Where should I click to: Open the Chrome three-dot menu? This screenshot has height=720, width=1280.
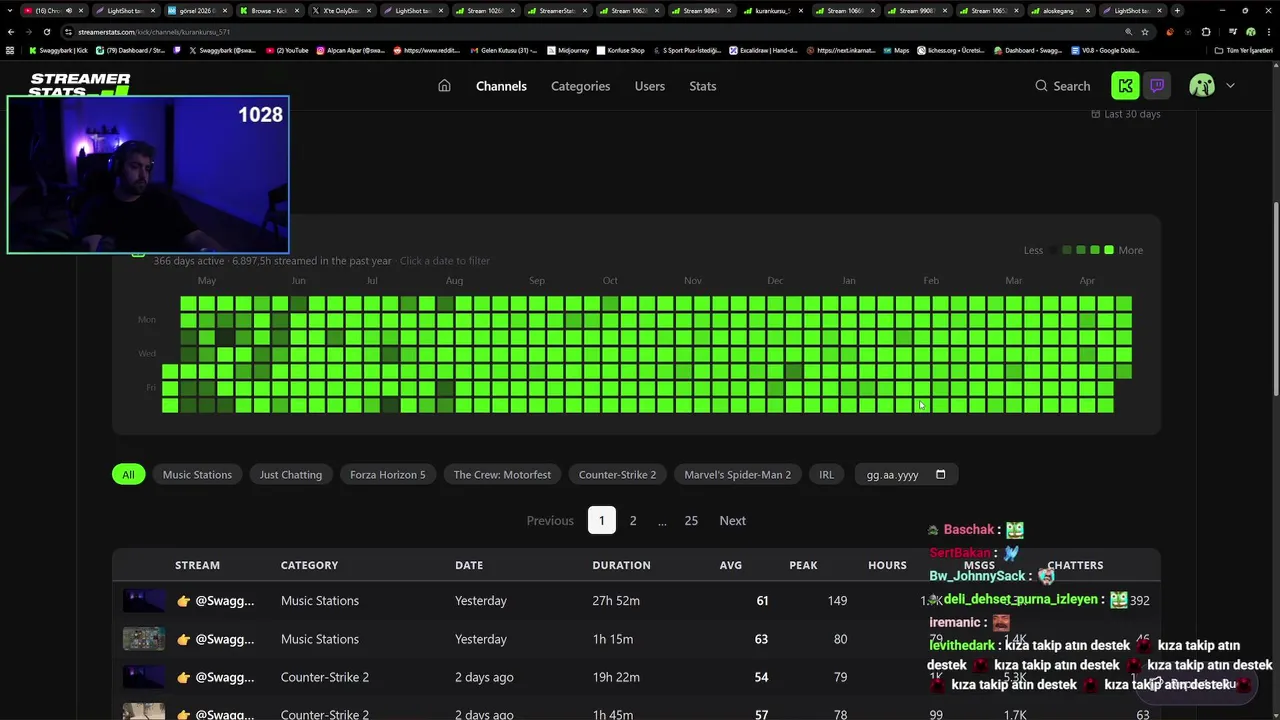1268,32
